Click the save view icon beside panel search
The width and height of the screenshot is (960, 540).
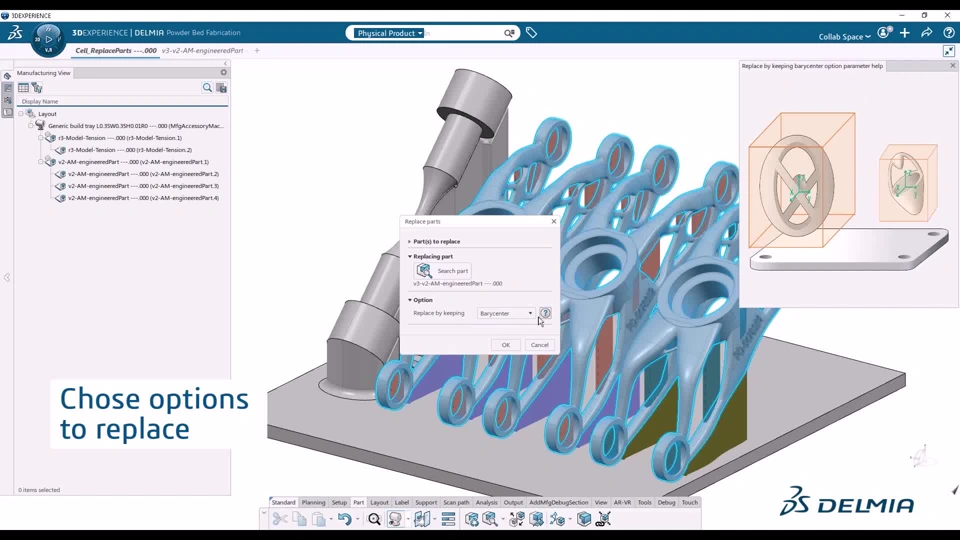(221, 88)
